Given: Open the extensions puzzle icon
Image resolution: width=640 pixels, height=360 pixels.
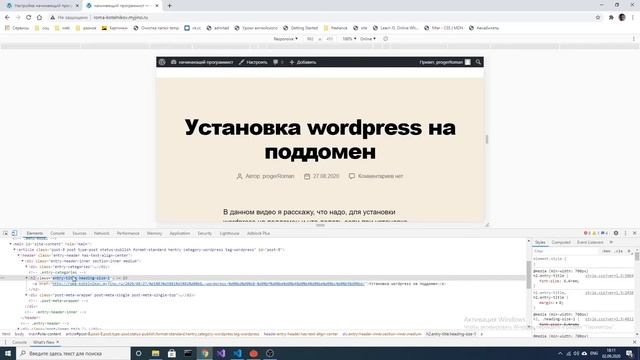Looking at the screenshot, I should pos(611,18).
